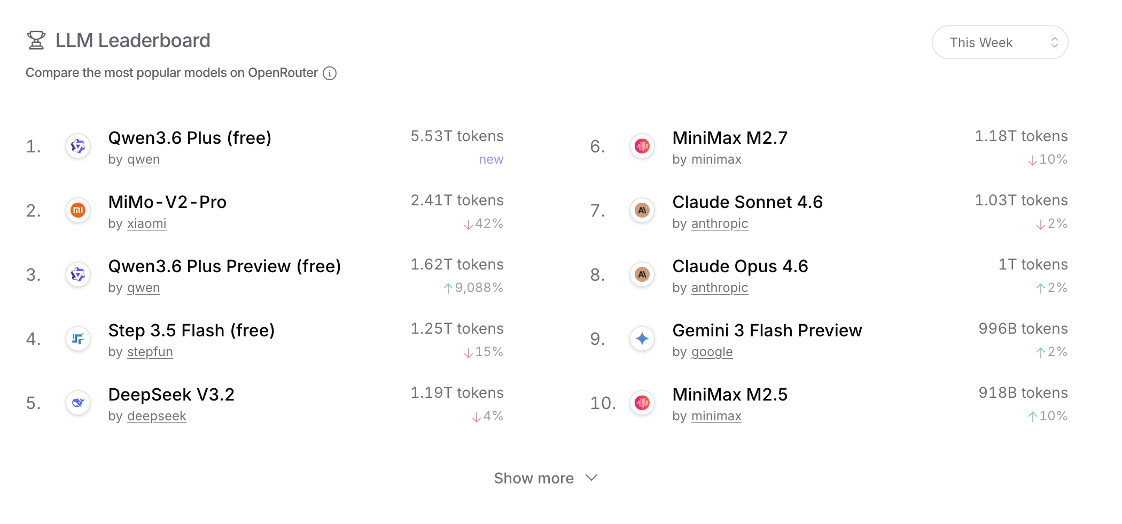Click the info icon after the OpenRouter description

click(x=329, y=73)
